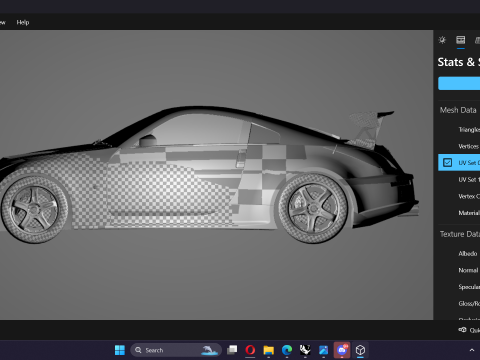
Task: Open the Environment & Lighting sun tab
Action: 442,40
